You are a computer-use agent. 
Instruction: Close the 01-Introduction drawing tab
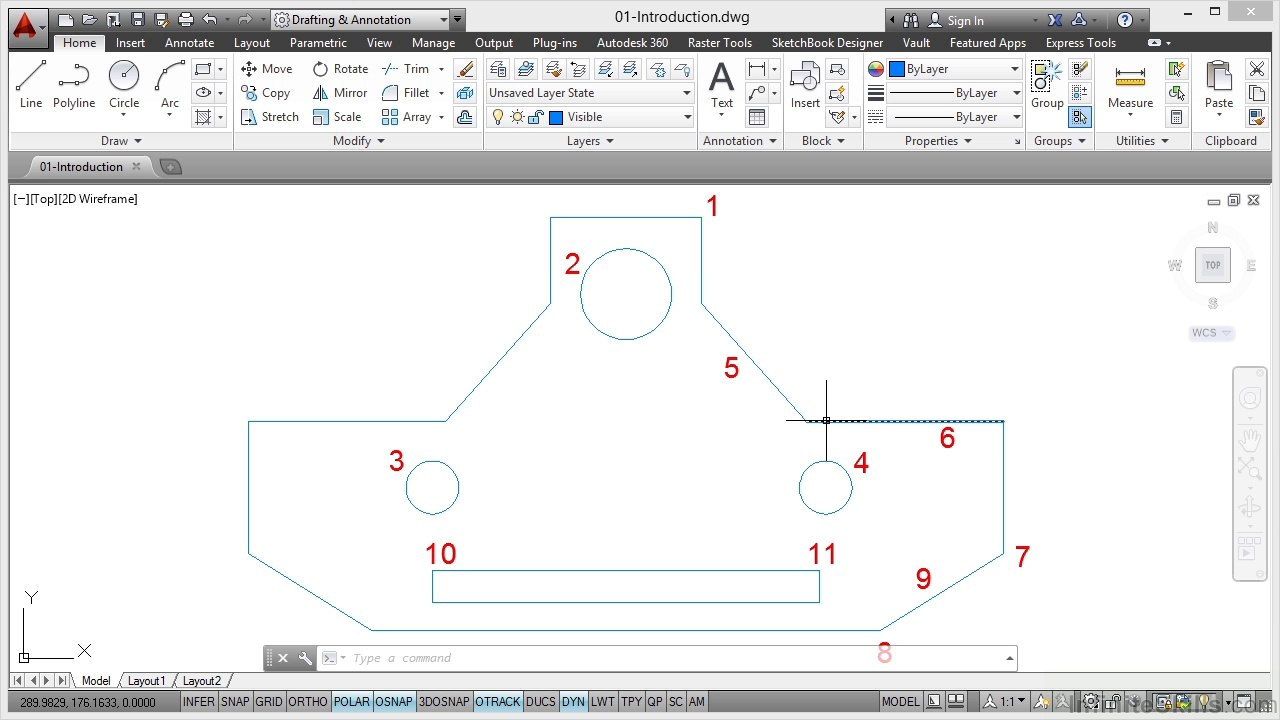[x=137, y=167]
